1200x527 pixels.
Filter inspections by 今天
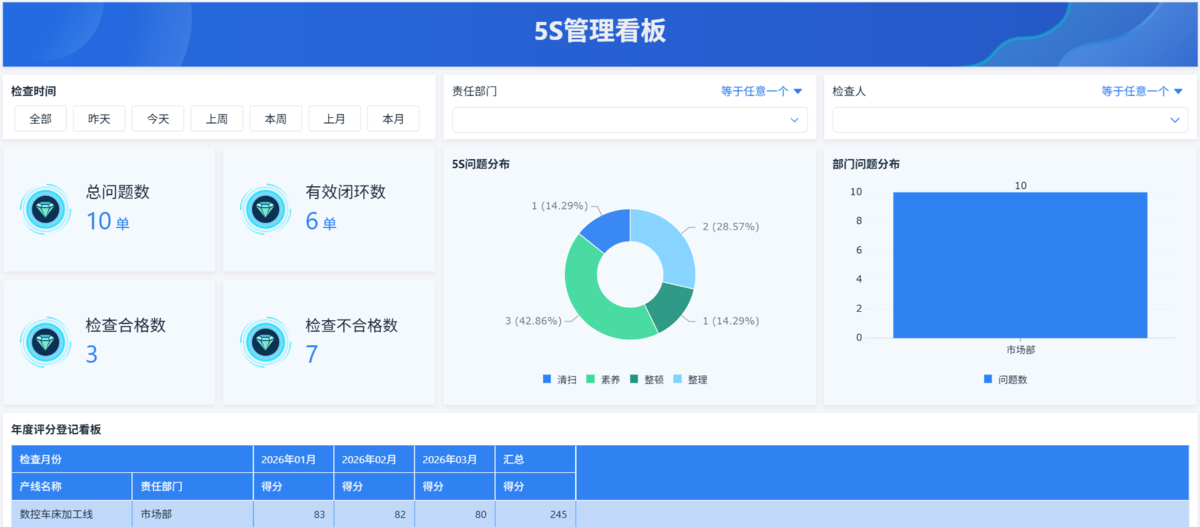[158, 119]
